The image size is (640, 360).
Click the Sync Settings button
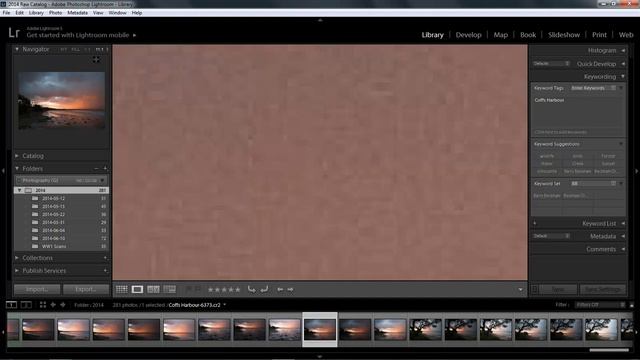[x=602, y=289]
